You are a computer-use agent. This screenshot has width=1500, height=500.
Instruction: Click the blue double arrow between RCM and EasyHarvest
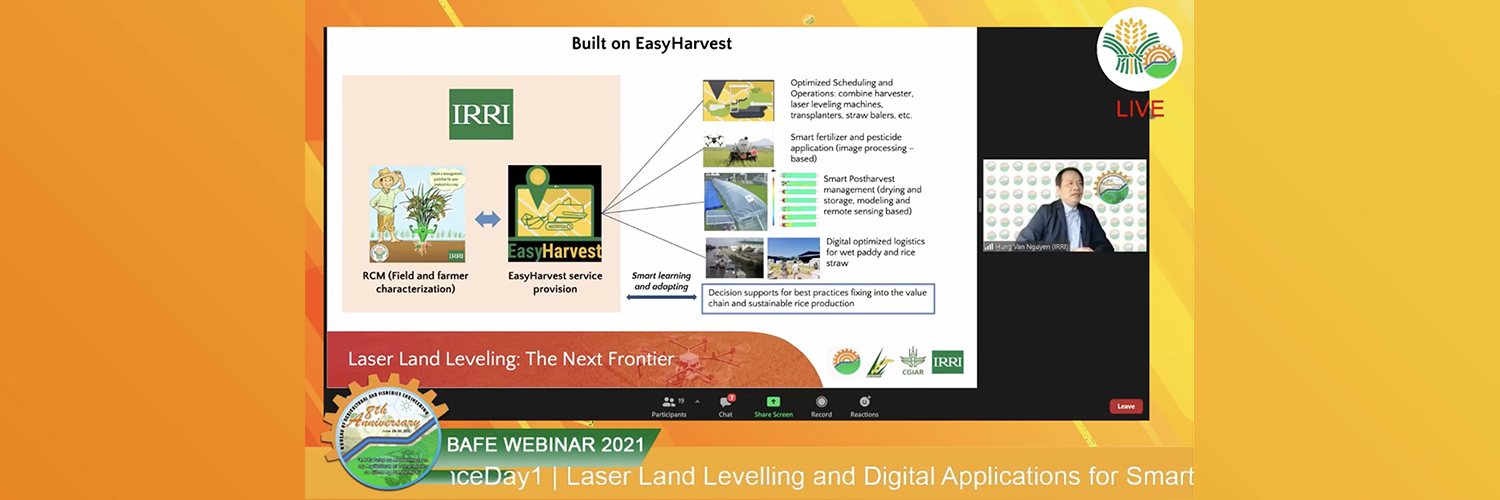487,219
